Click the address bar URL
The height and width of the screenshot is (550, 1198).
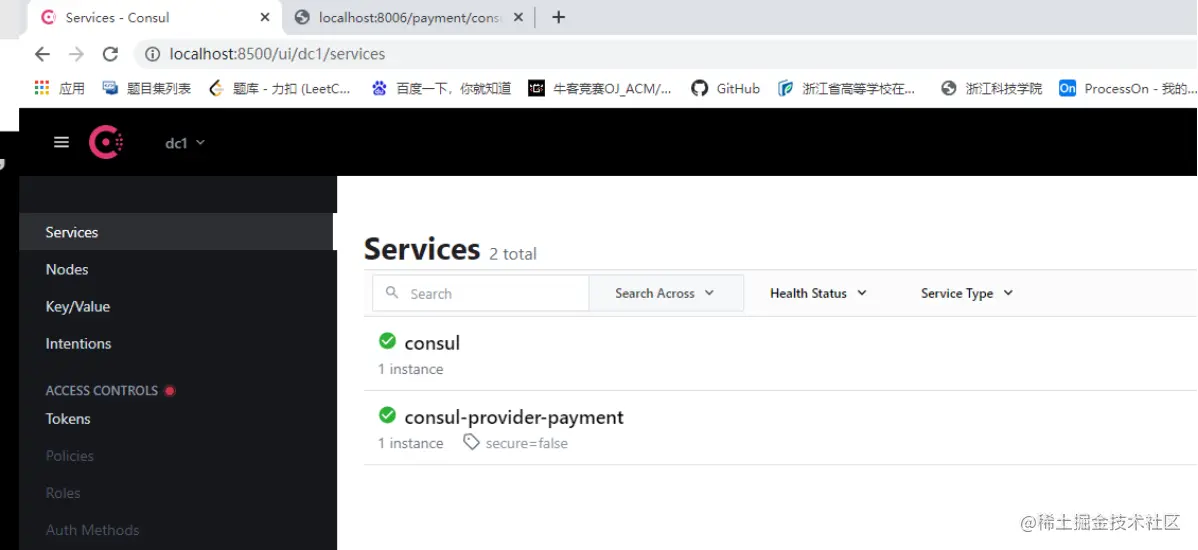coord(277,54)
